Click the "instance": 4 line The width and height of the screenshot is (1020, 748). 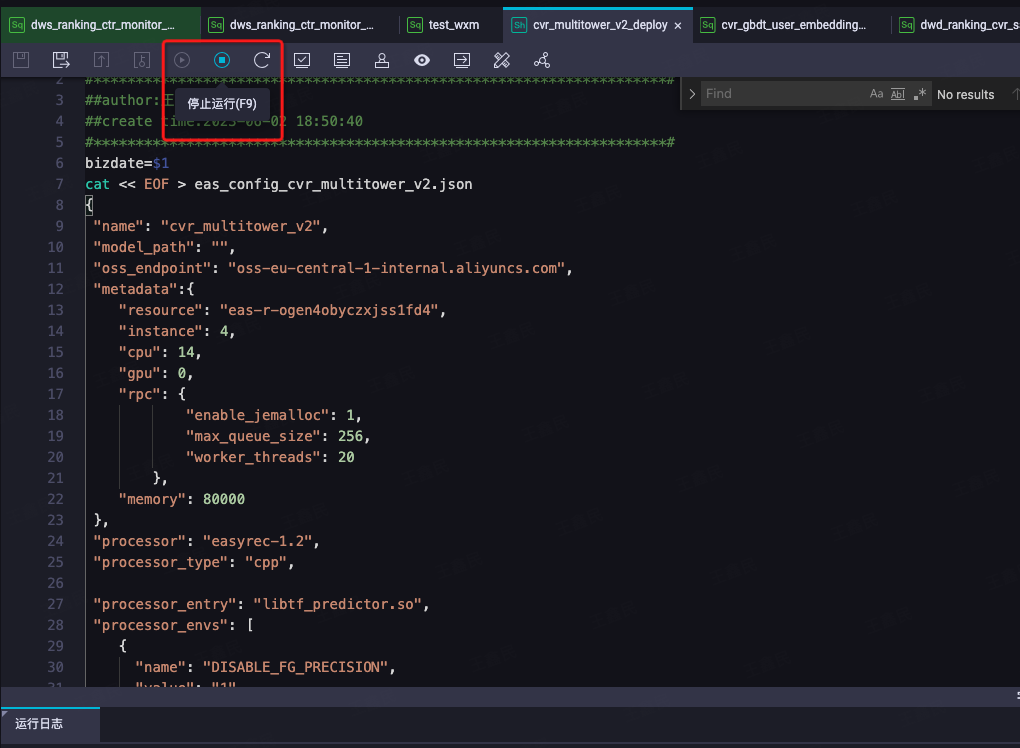(x=176, y=331)
